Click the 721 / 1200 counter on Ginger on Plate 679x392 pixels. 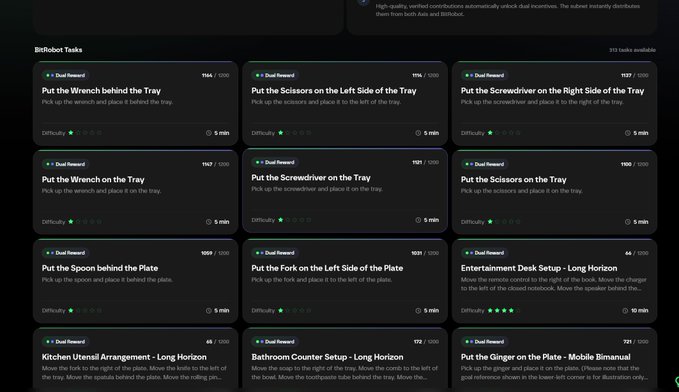(636, 342)
